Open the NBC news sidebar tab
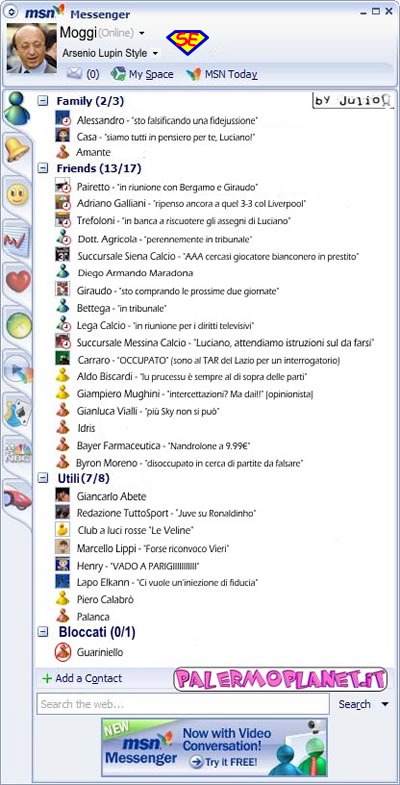 click(18, 453)
